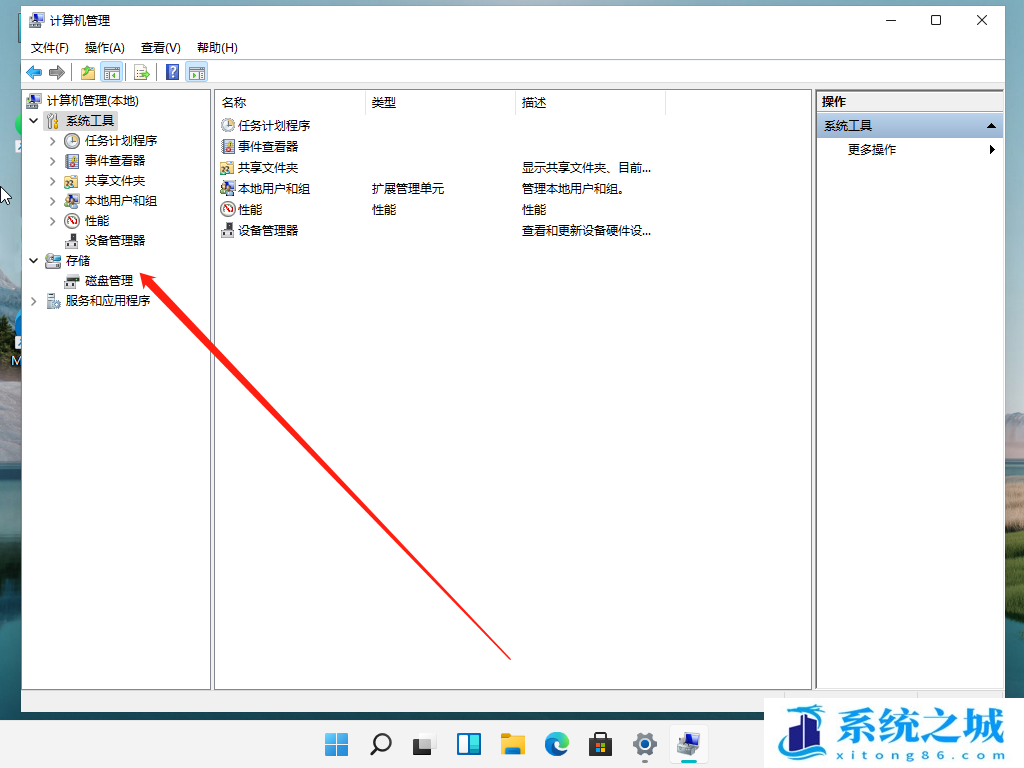
Task: Toggle the show/hide console tree icon
Action: tap(112, 72)
